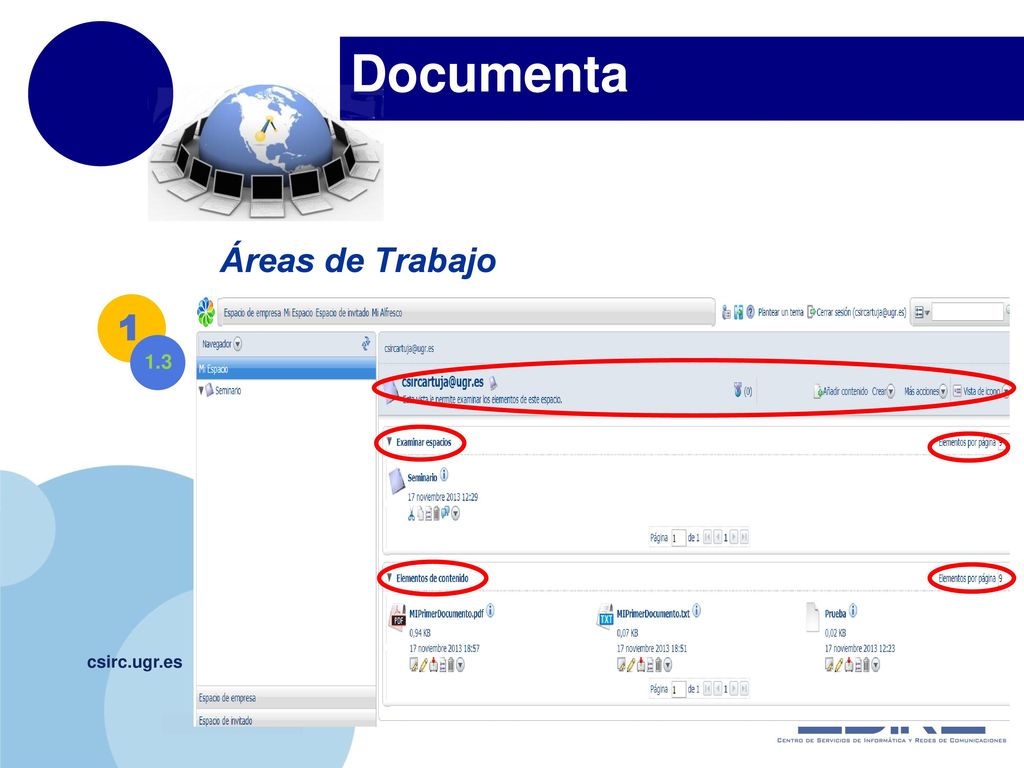Show info icon next to Prueba
The image size is (1024, 768).
[x=853, y=611]
